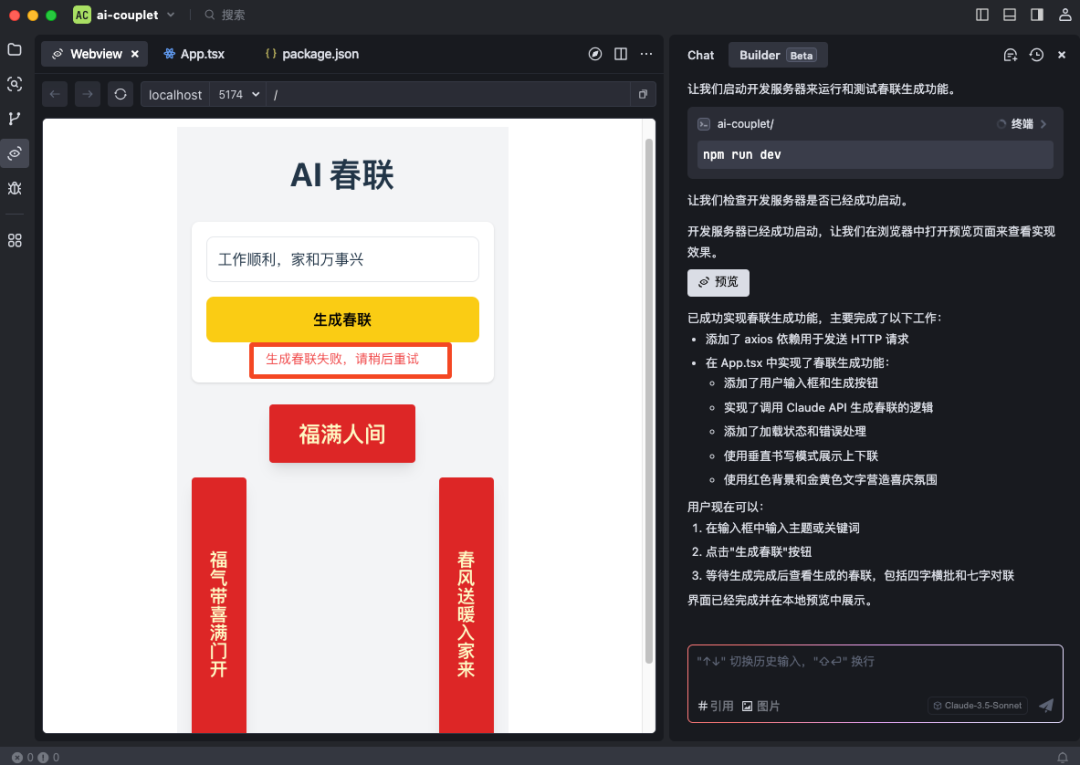Close the Webview tab
The image size is (1080, 765).
pos(135,54)
